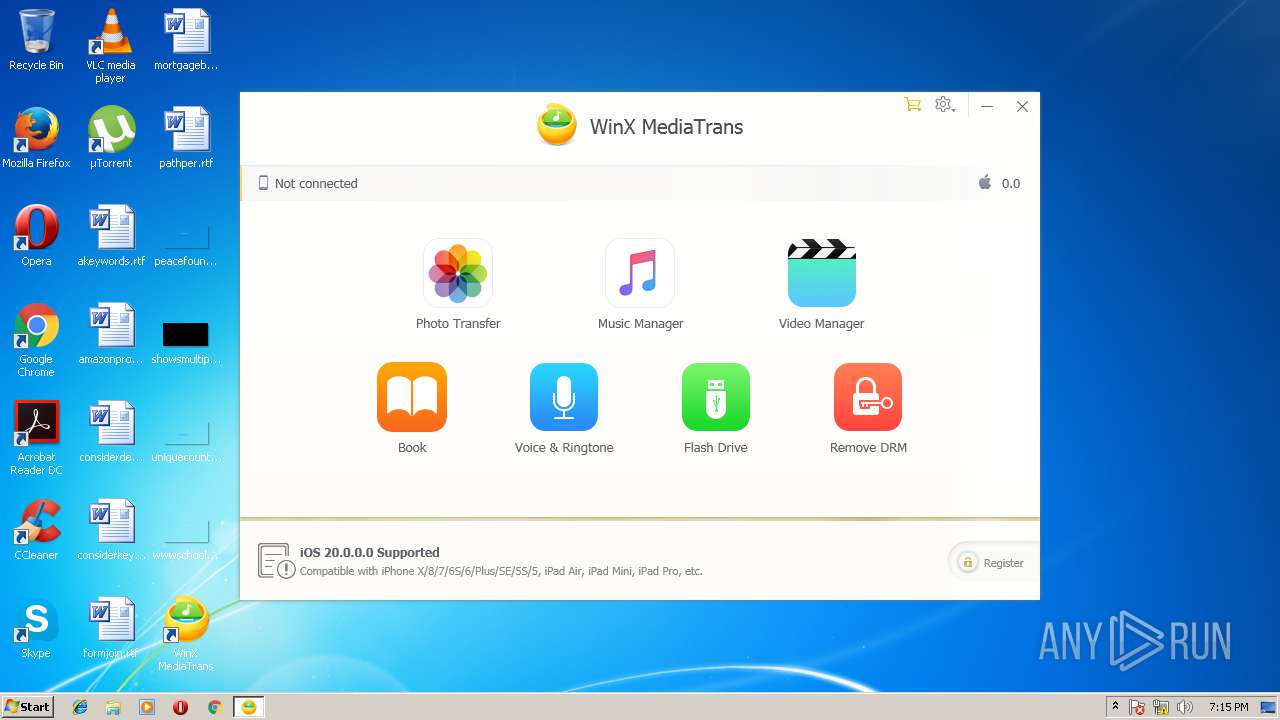Select the Recycle Bin desktop icon
This screenshot has width=1280, height=720.
click(x=36, y=40)
